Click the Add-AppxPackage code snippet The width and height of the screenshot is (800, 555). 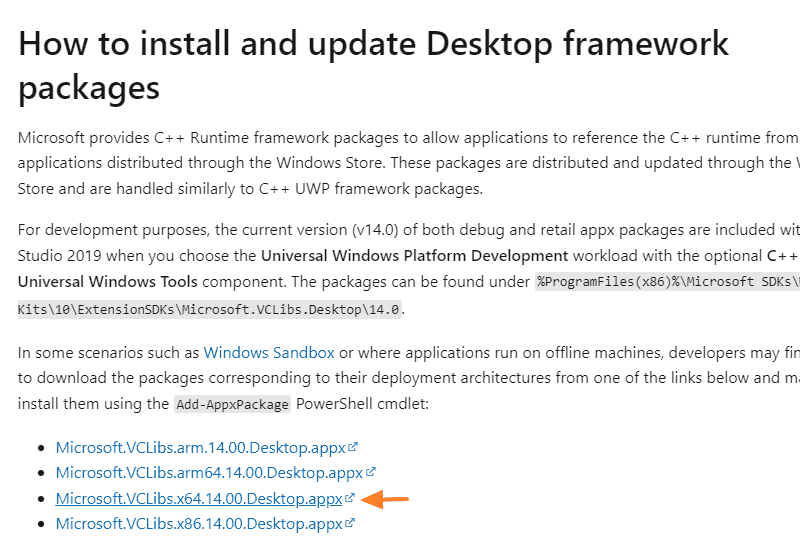click(232, 405)
